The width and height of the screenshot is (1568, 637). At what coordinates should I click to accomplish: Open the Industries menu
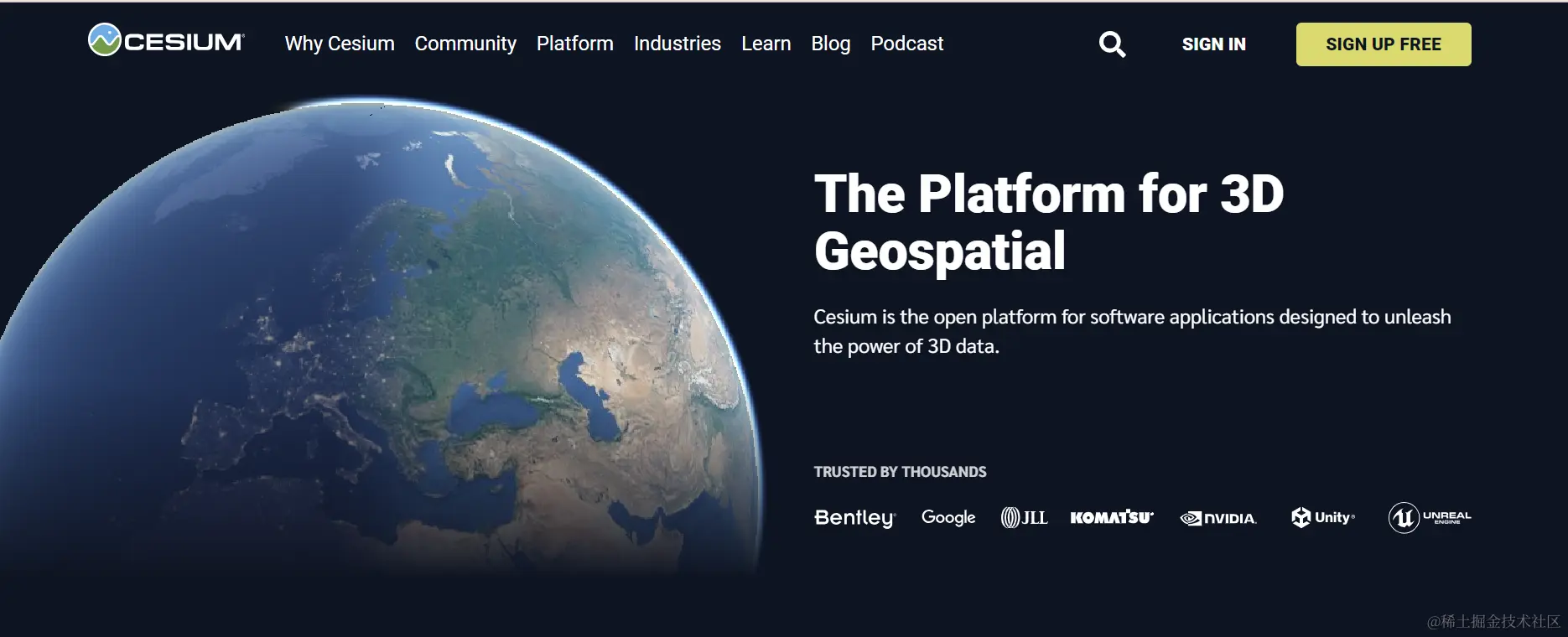click(678, 44)
